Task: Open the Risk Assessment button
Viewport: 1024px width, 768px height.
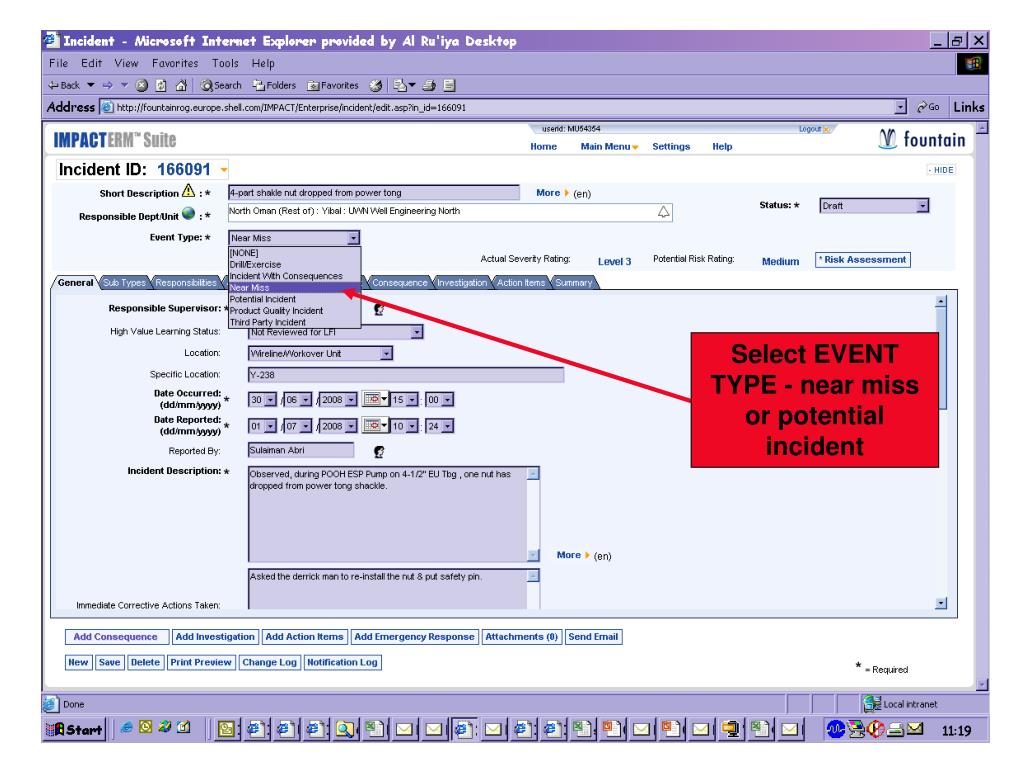Action: tap(863, 260)
